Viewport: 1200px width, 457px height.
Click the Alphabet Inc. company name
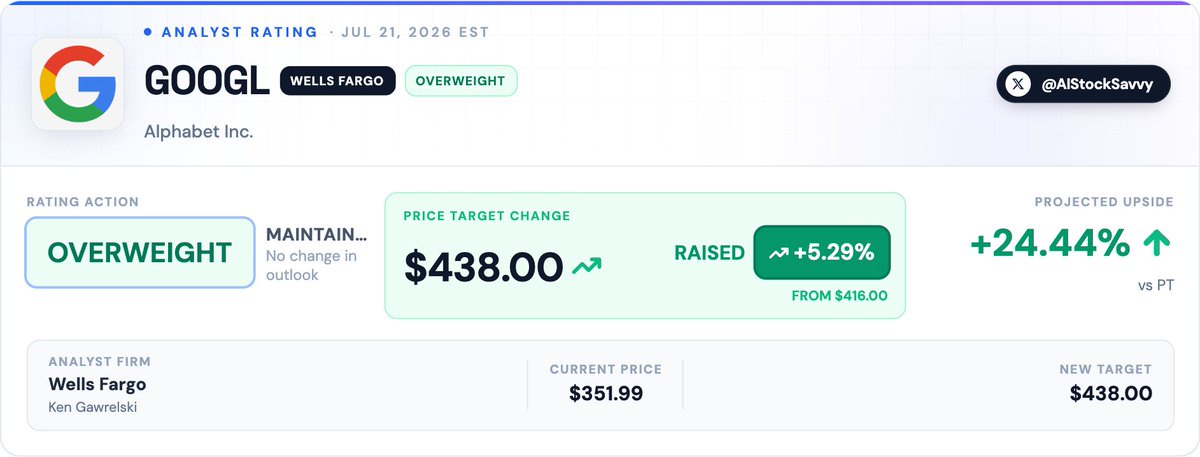(x=198, y=131)
